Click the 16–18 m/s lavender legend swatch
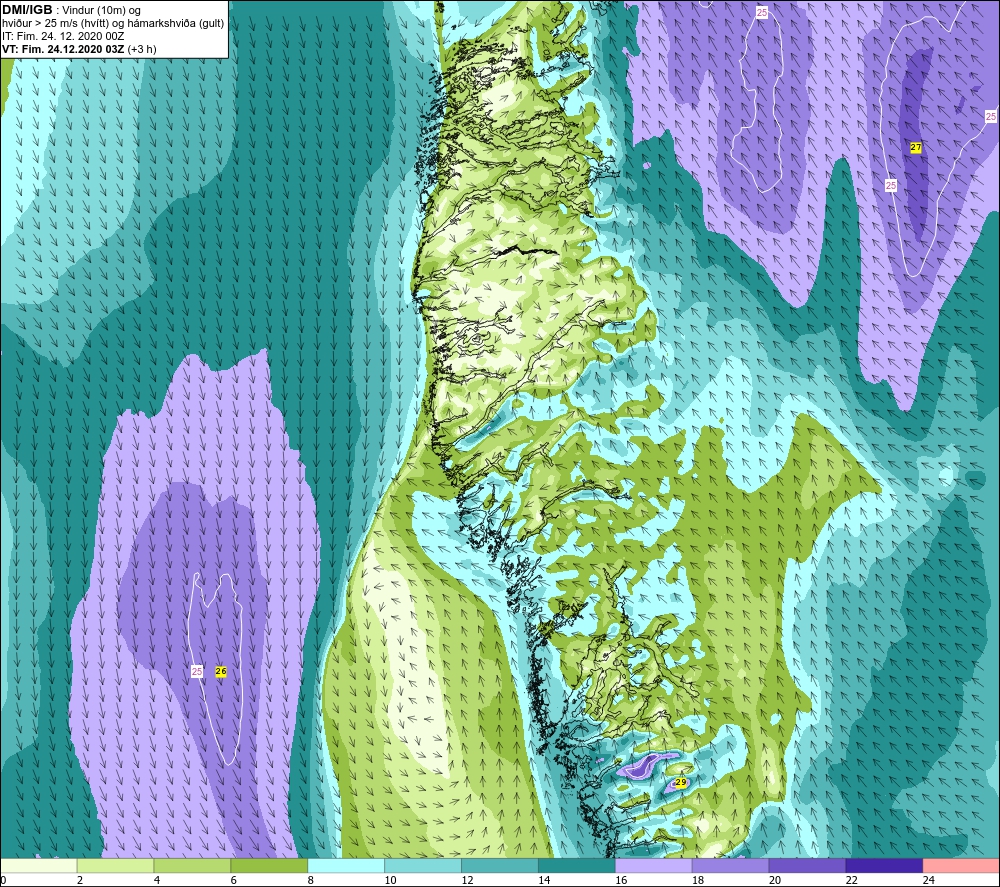This screenshot has width=1000, height=887. tap(653, 865)
